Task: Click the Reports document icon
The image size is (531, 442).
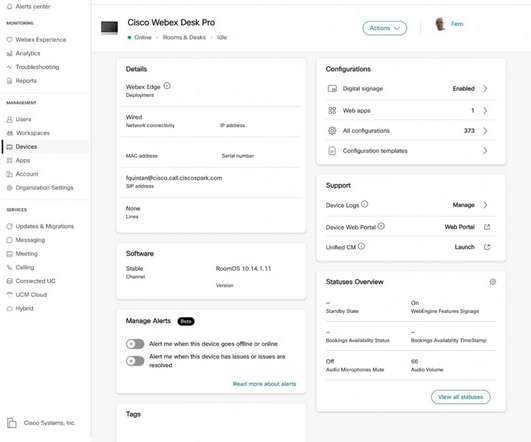Action: pyautogui.click(x=9, y=81)
